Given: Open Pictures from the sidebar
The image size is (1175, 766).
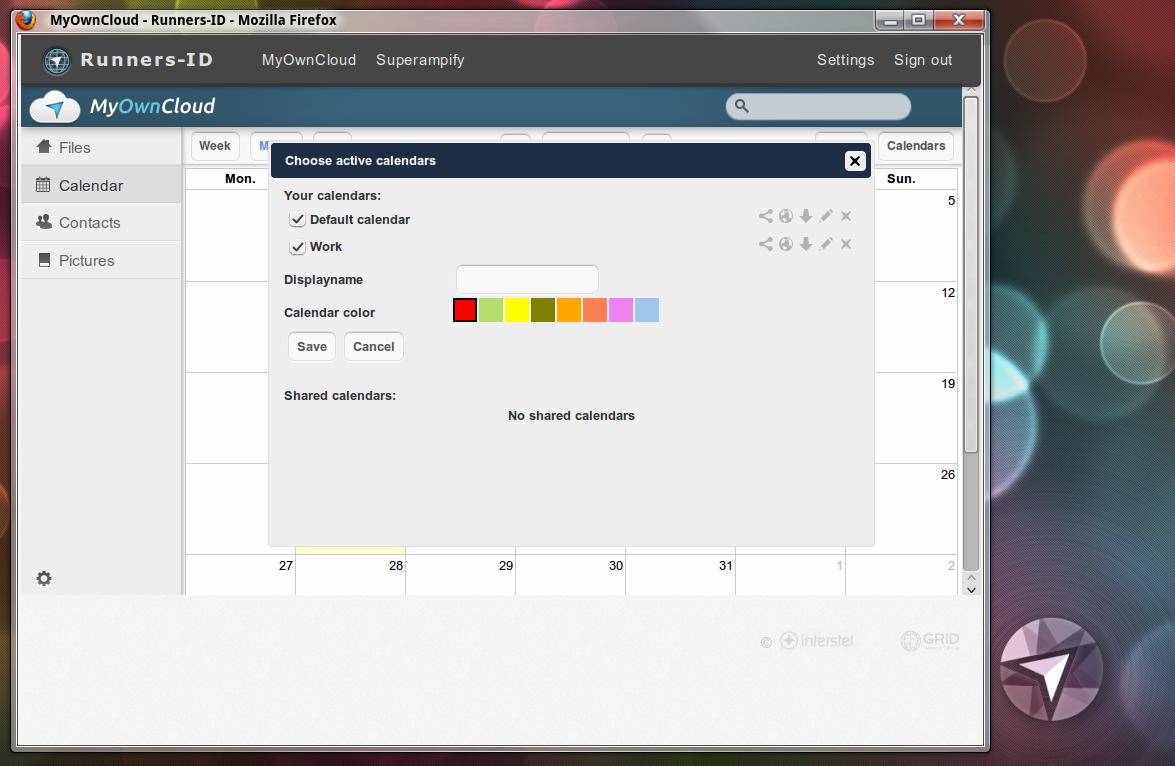Looking at the screenshot, I should pos(101,261).
